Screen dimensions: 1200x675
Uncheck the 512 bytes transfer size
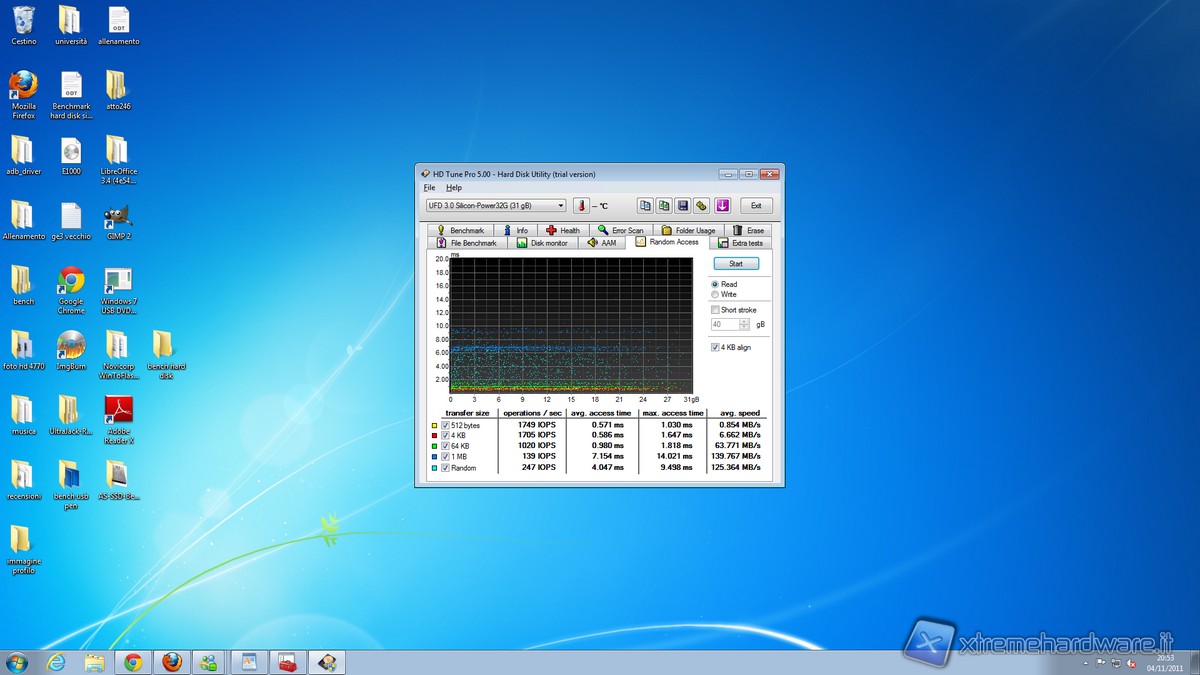coord(445,426)
